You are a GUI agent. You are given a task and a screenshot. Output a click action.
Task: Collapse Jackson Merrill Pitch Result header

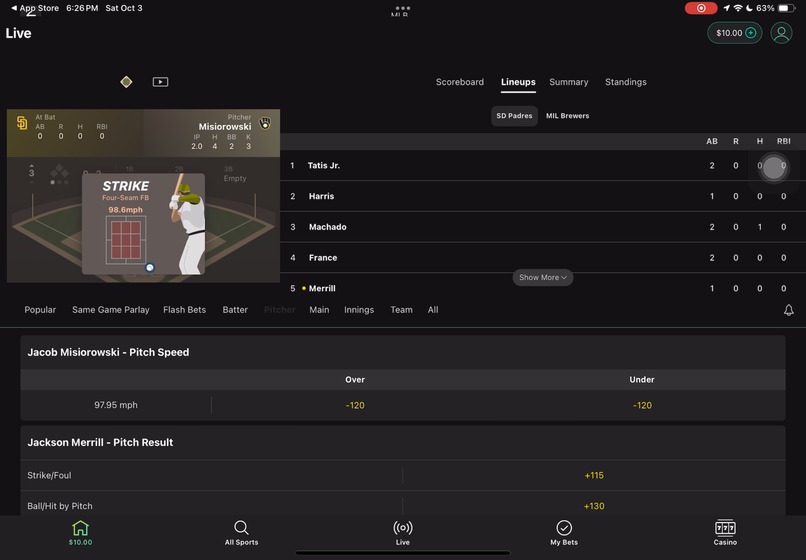coord(403,442)
